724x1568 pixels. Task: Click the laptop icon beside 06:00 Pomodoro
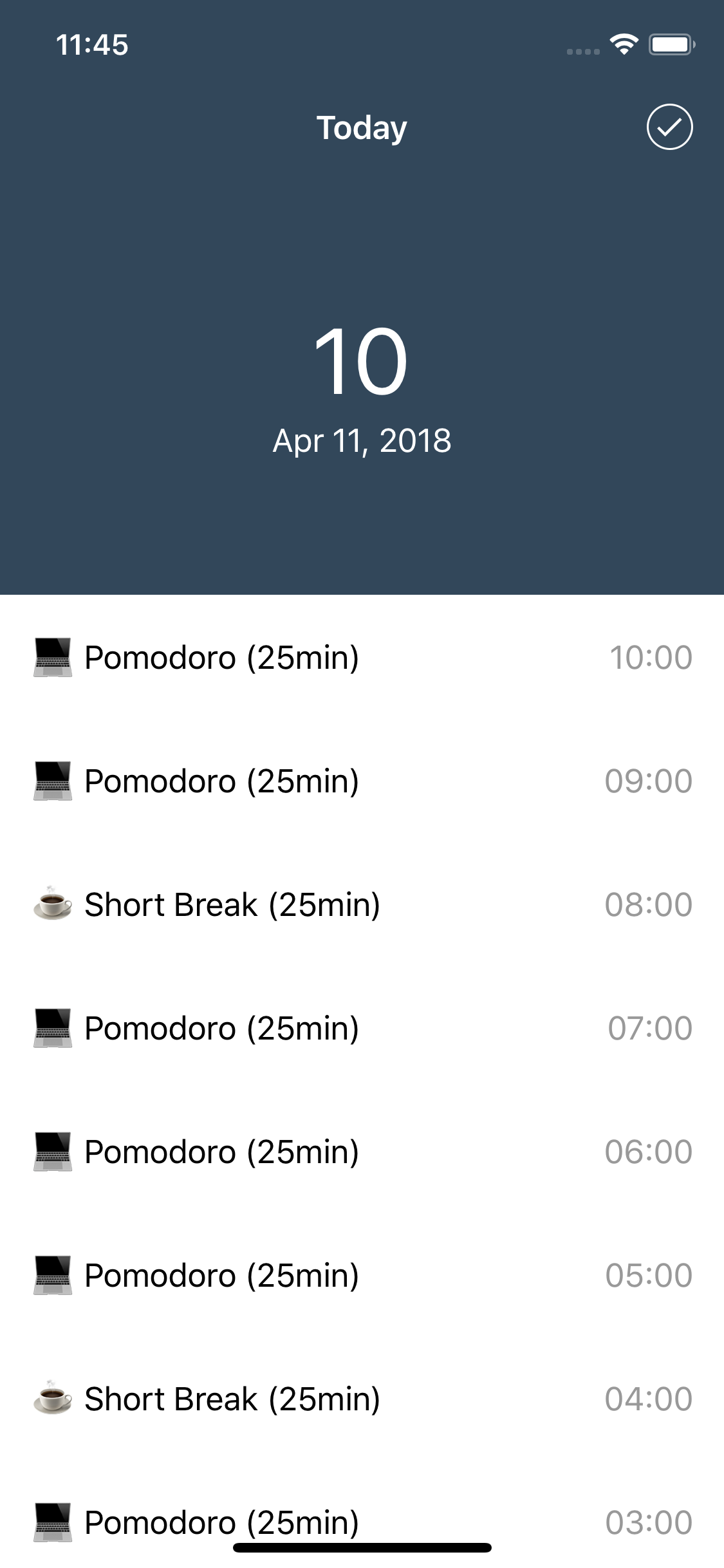click(52, 1152)
